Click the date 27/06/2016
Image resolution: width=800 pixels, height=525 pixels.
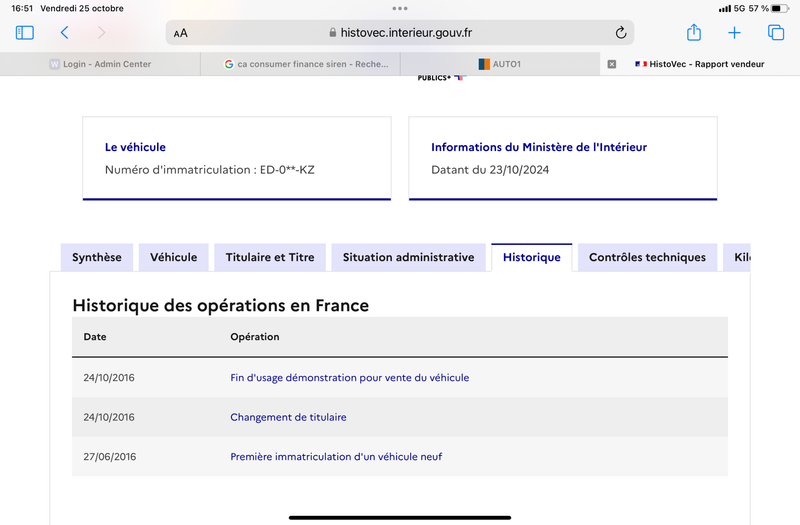tap(110, 457)
